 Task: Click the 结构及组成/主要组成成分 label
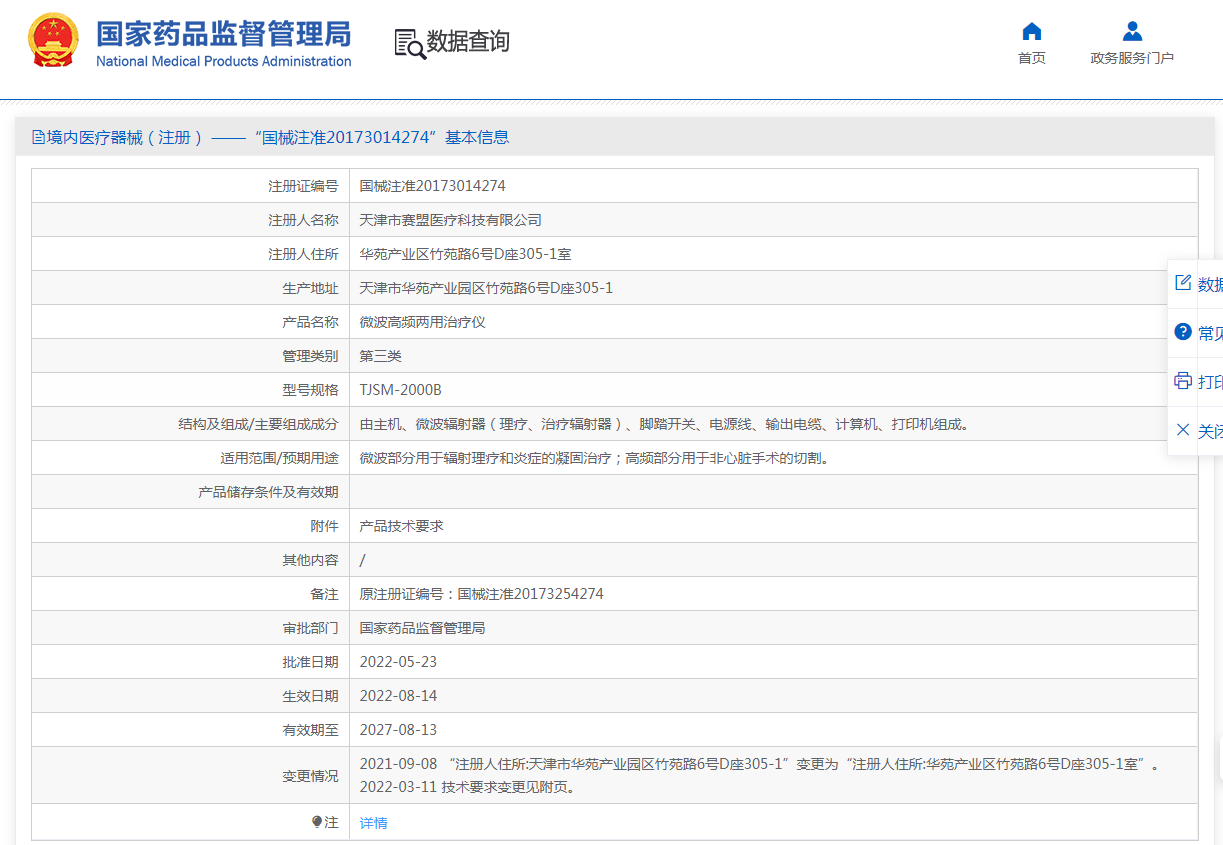click(258, 424)
